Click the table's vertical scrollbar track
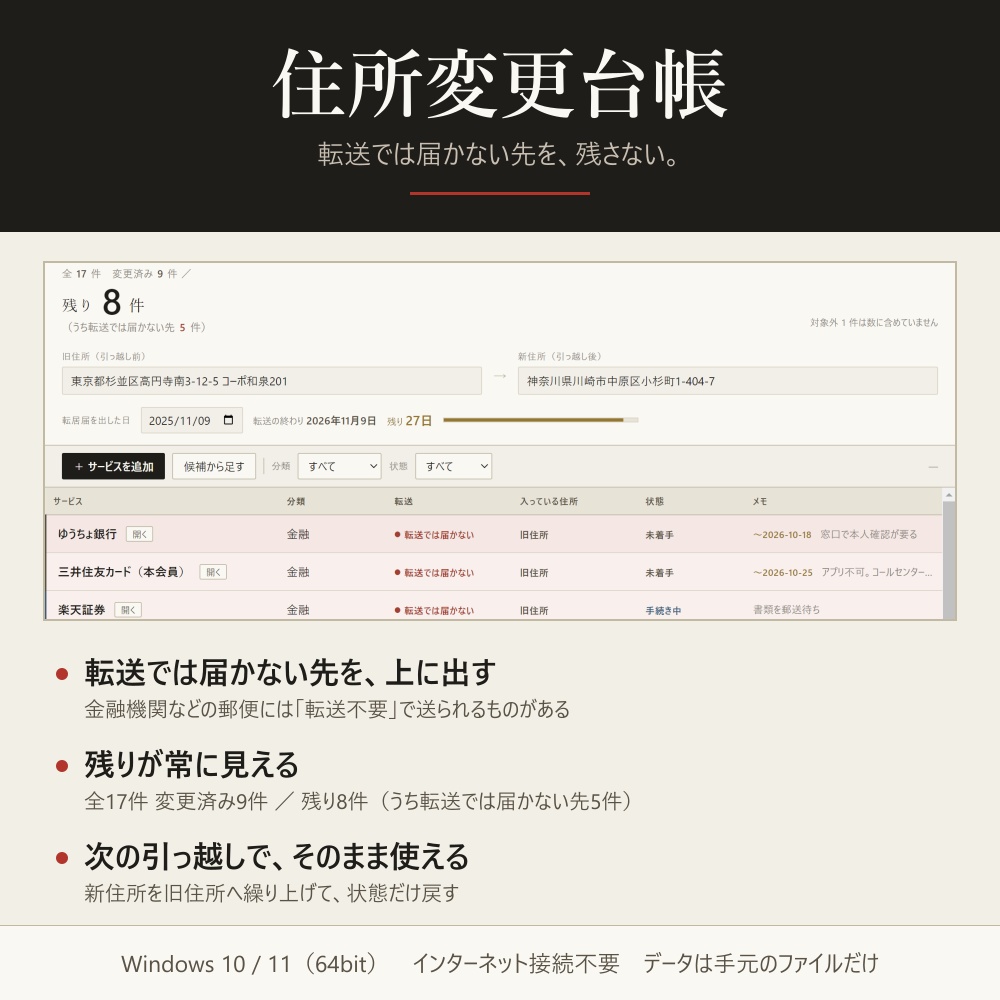 pos(949,560)
